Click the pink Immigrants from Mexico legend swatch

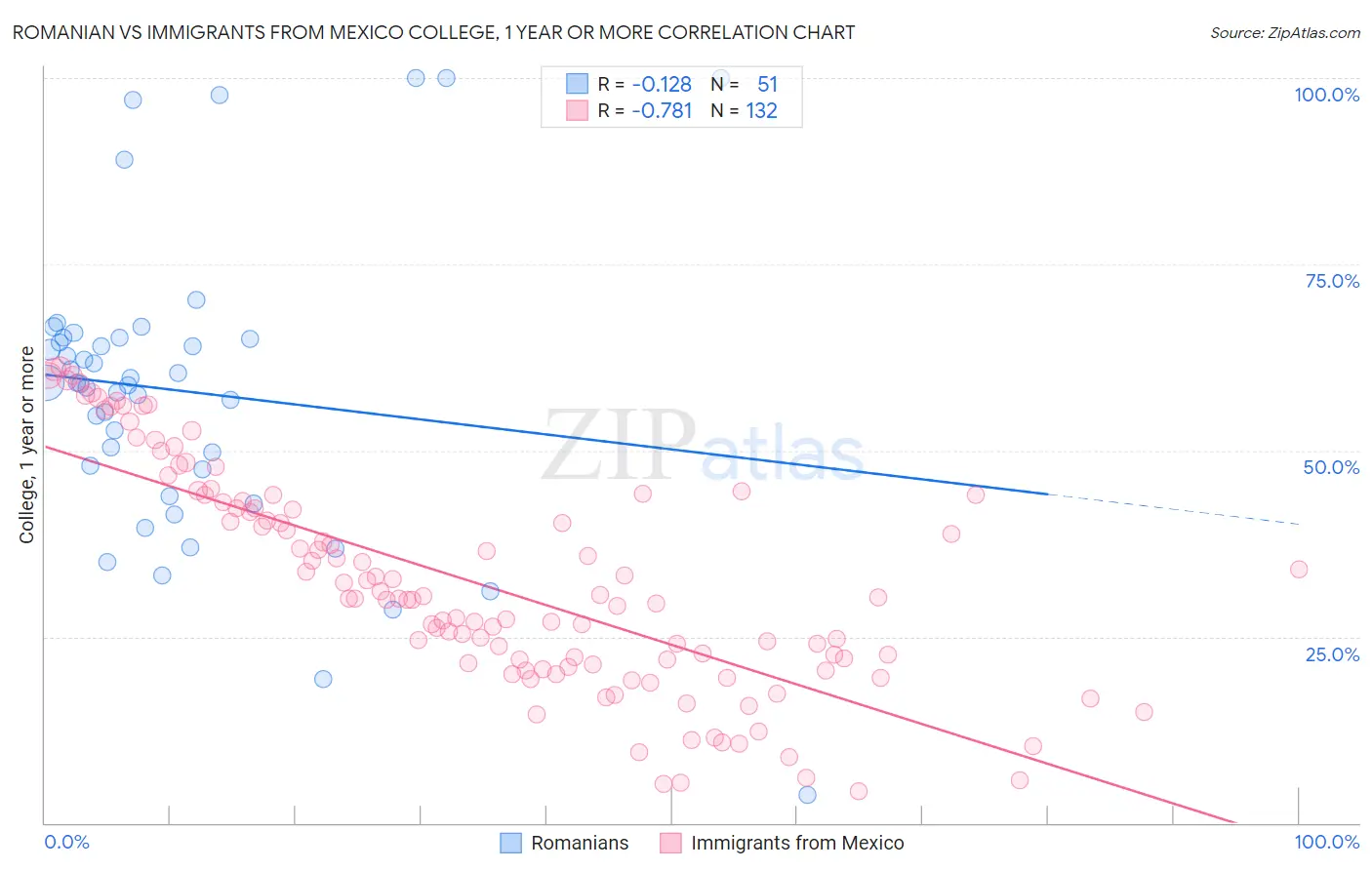[670, 843]
